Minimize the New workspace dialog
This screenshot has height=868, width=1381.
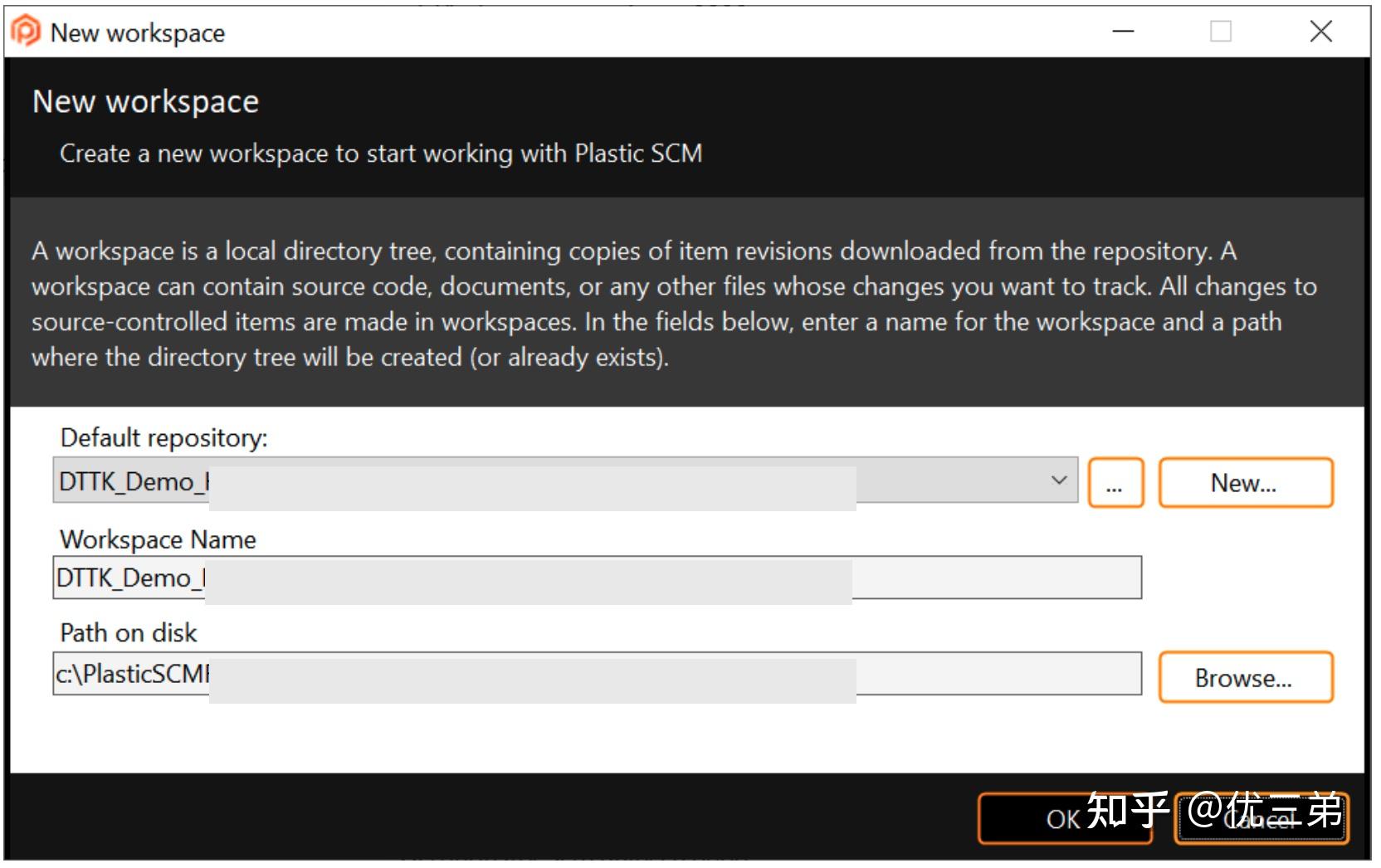[x=1123, y=32]
